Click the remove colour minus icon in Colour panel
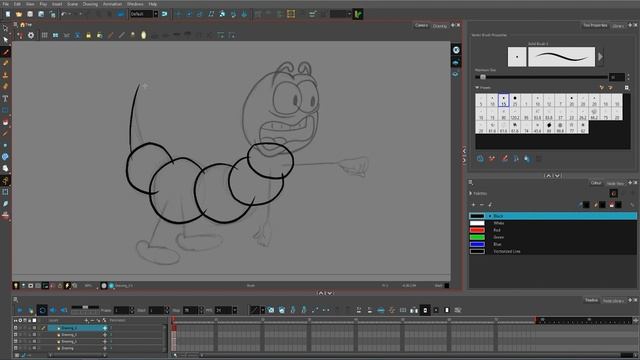Screen dimensions: 640x360 [482, 205]
